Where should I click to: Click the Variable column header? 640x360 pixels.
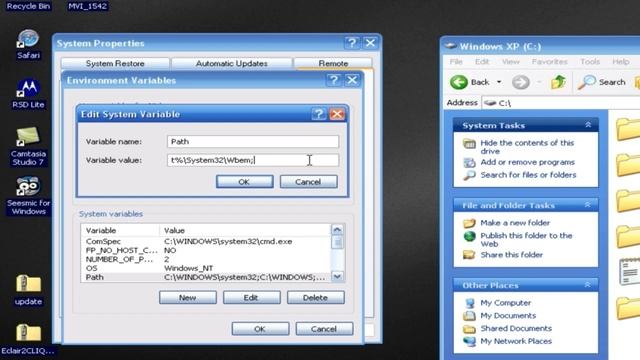120,230
